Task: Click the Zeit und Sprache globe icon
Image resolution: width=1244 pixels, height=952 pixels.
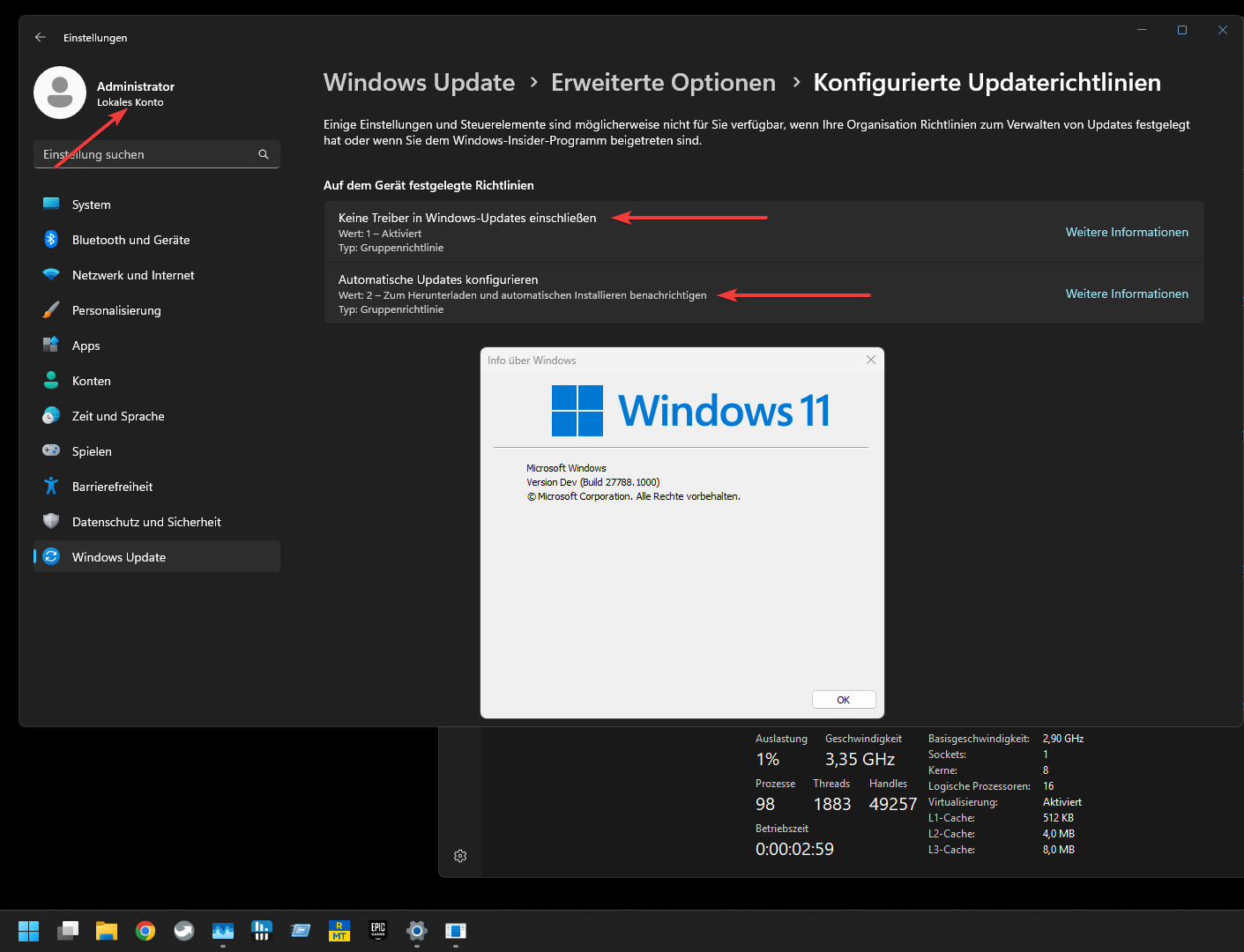Action: (51, 415)
